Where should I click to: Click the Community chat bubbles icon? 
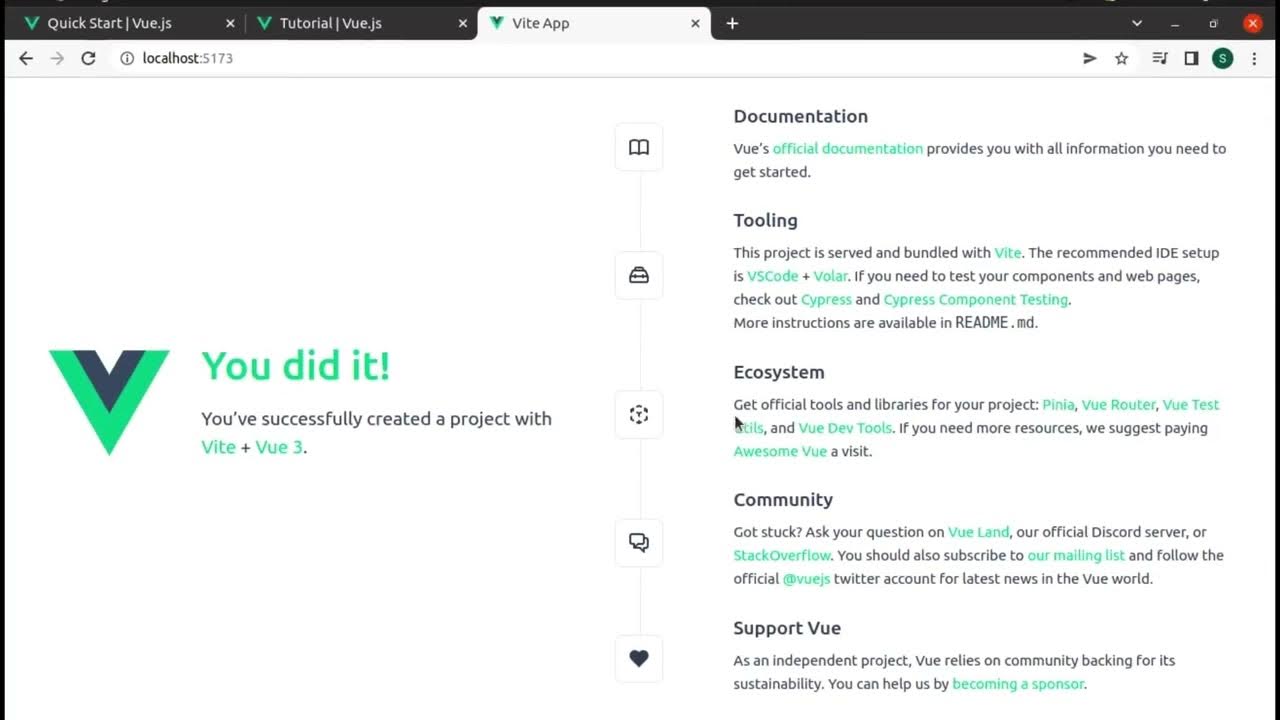click(x=639, y=542)
